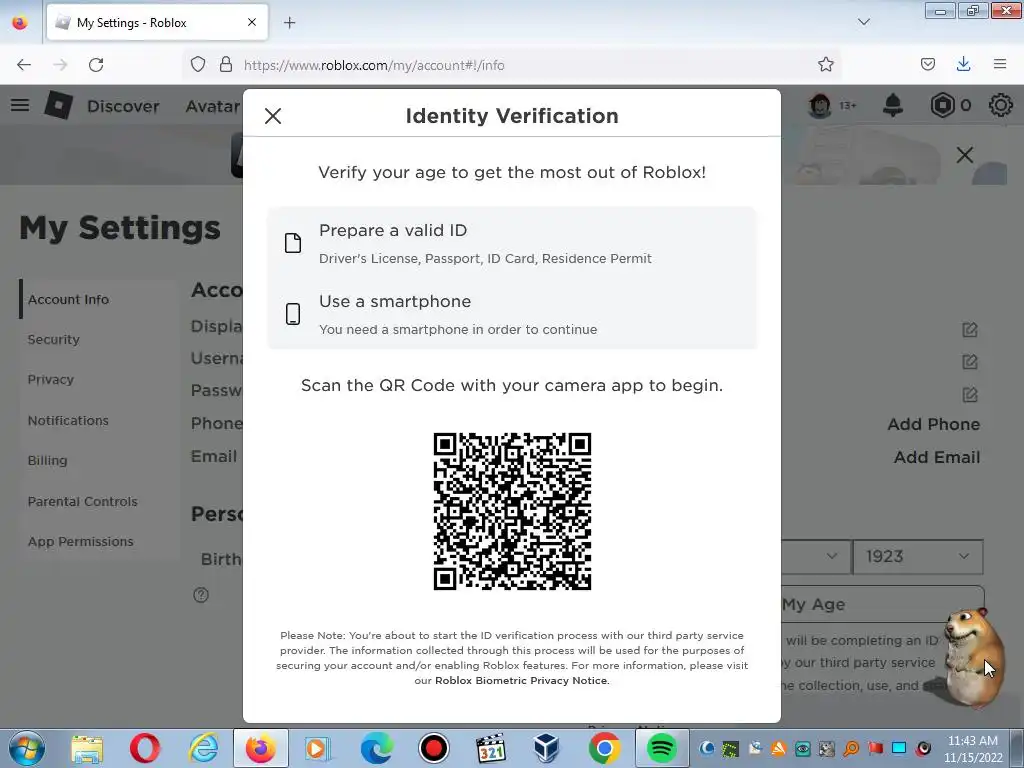Click the QR code image

512,511
